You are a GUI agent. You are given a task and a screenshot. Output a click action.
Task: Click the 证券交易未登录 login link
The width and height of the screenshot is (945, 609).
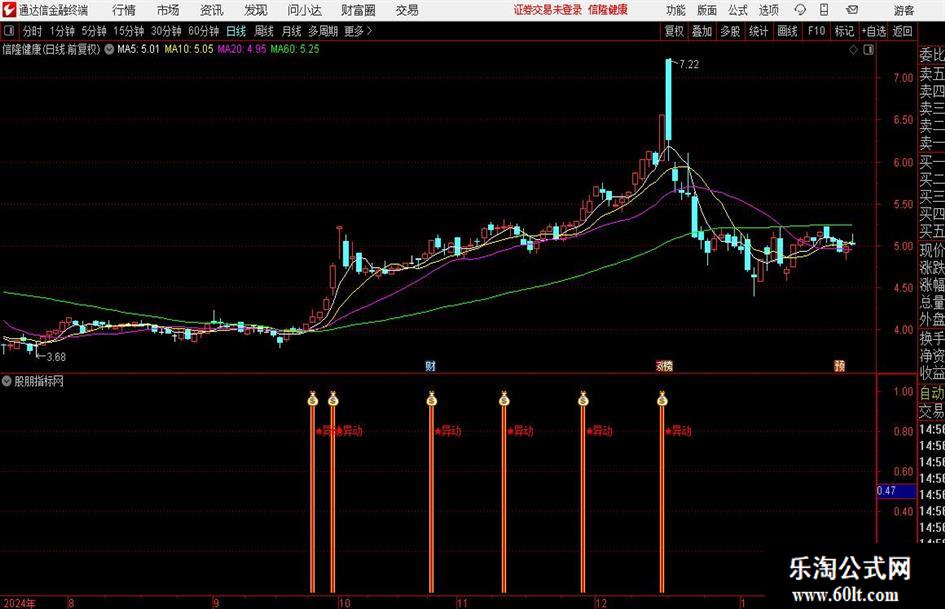(x=548, y=10)
